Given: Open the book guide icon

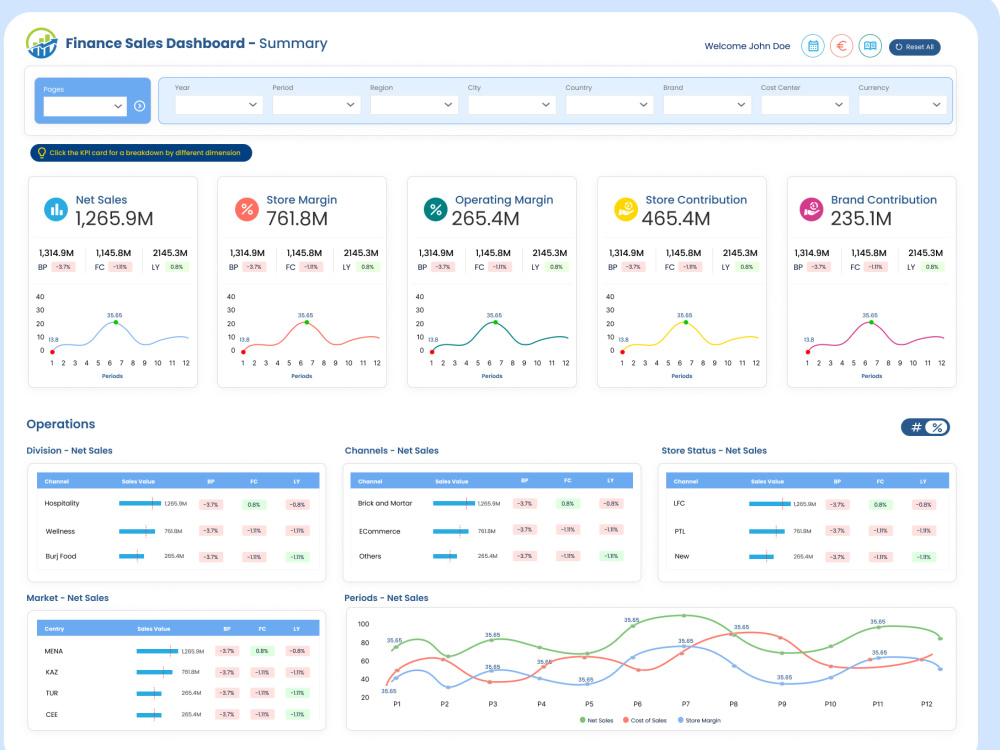Looking at the screenshot, I should click(x=870, y=46).
